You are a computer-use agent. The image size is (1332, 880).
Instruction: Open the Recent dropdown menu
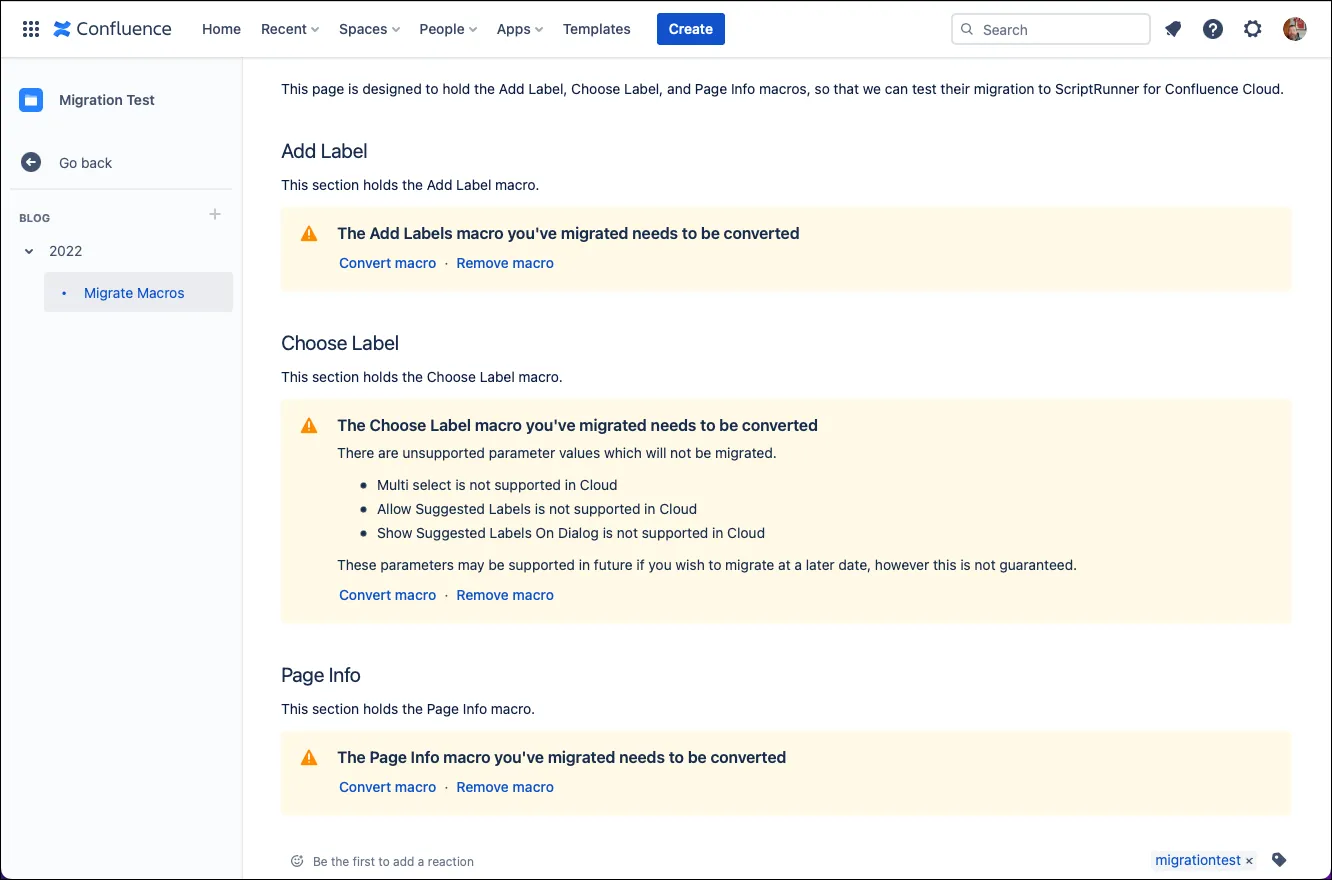coord(290,29)
